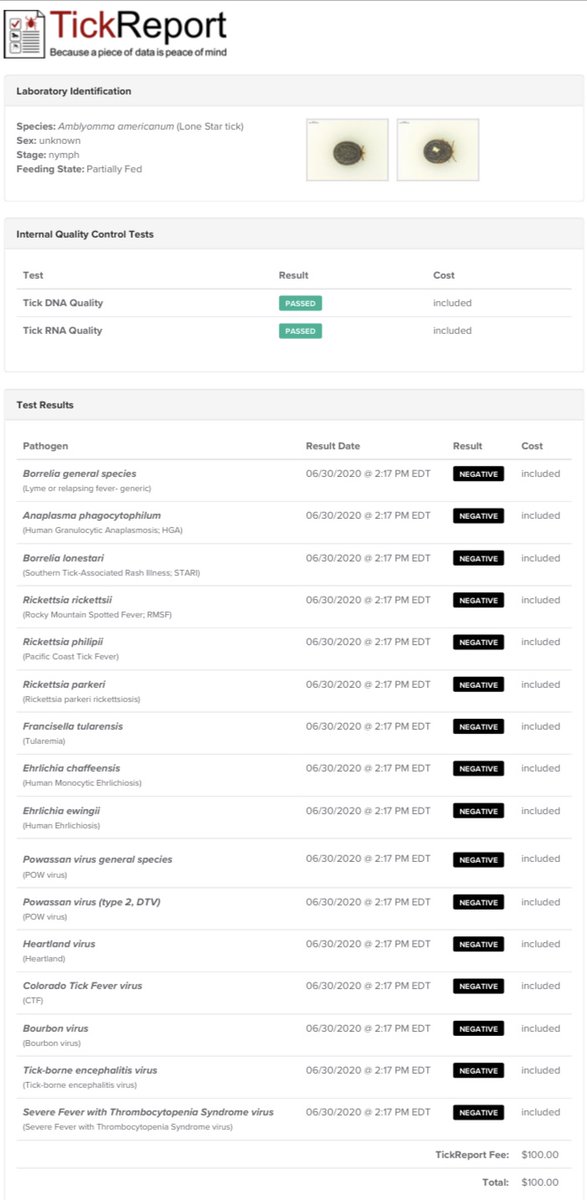Click the Anaplasma phagocytophilum pathogen name
This screenshot has width=587, height=1200.
pos(92,516)
